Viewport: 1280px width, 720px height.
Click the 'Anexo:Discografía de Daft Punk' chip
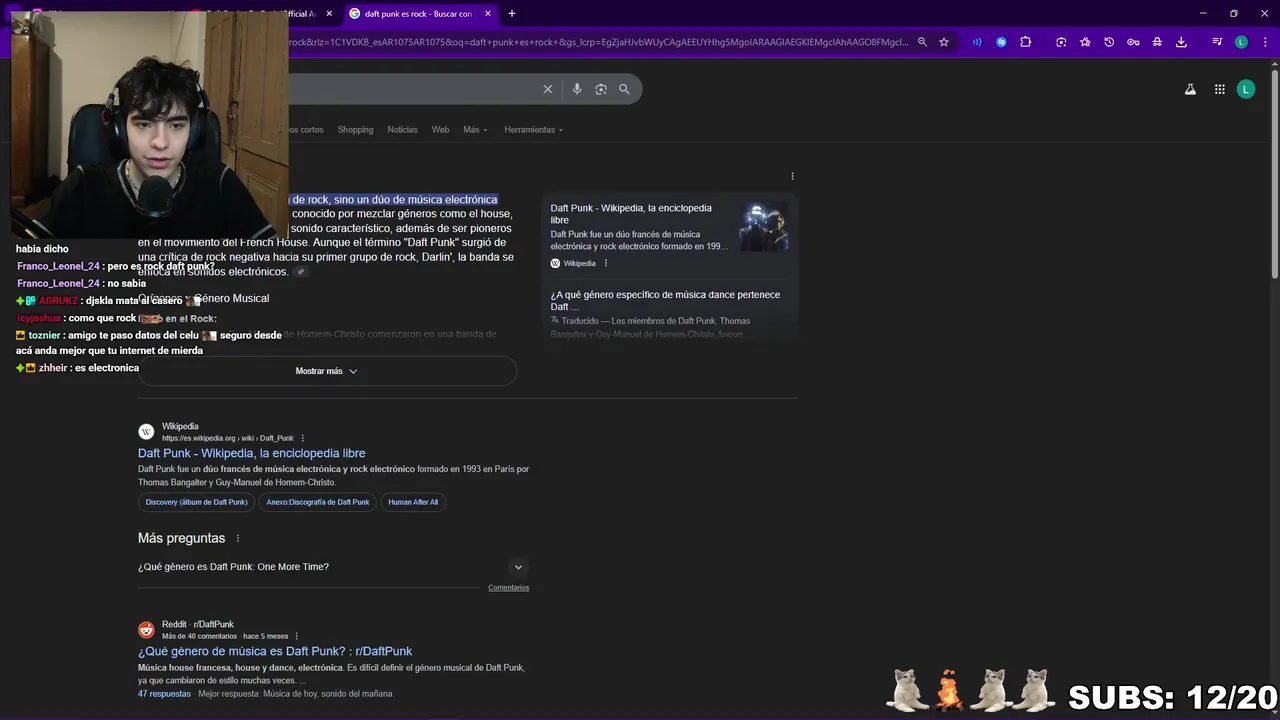[317, 502]
